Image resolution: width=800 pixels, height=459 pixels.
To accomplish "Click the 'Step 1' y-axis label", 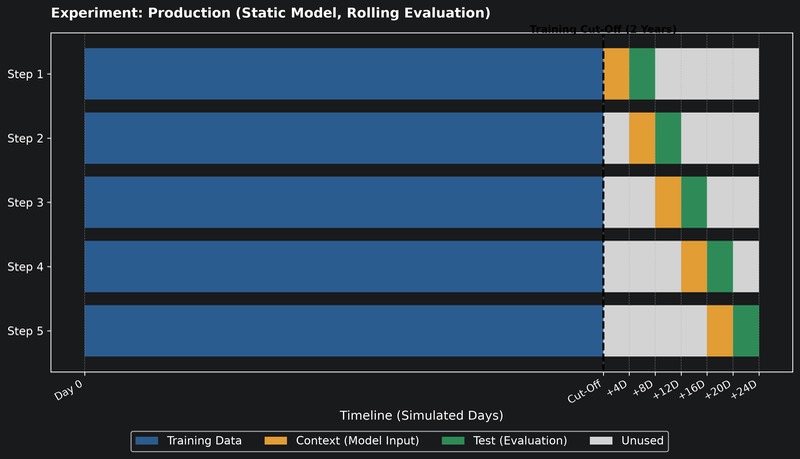I will (x=26, y=74).
